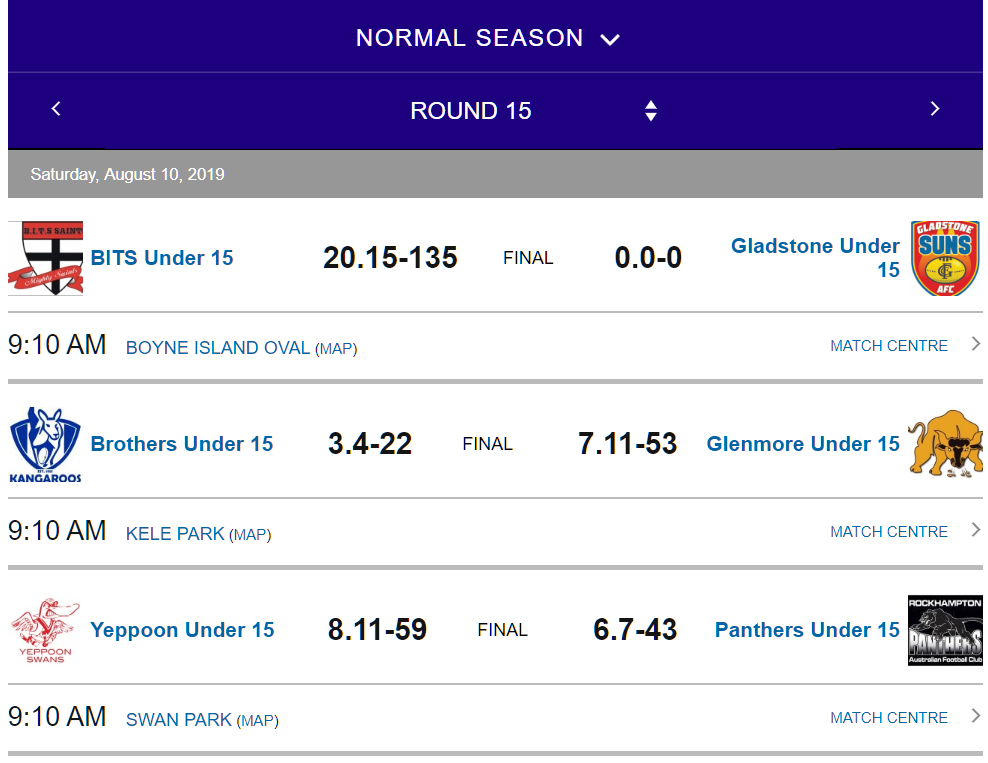Click the Rockhampton Panthers team logo
This screenshot has height=763, width=988.
[945, 630]
